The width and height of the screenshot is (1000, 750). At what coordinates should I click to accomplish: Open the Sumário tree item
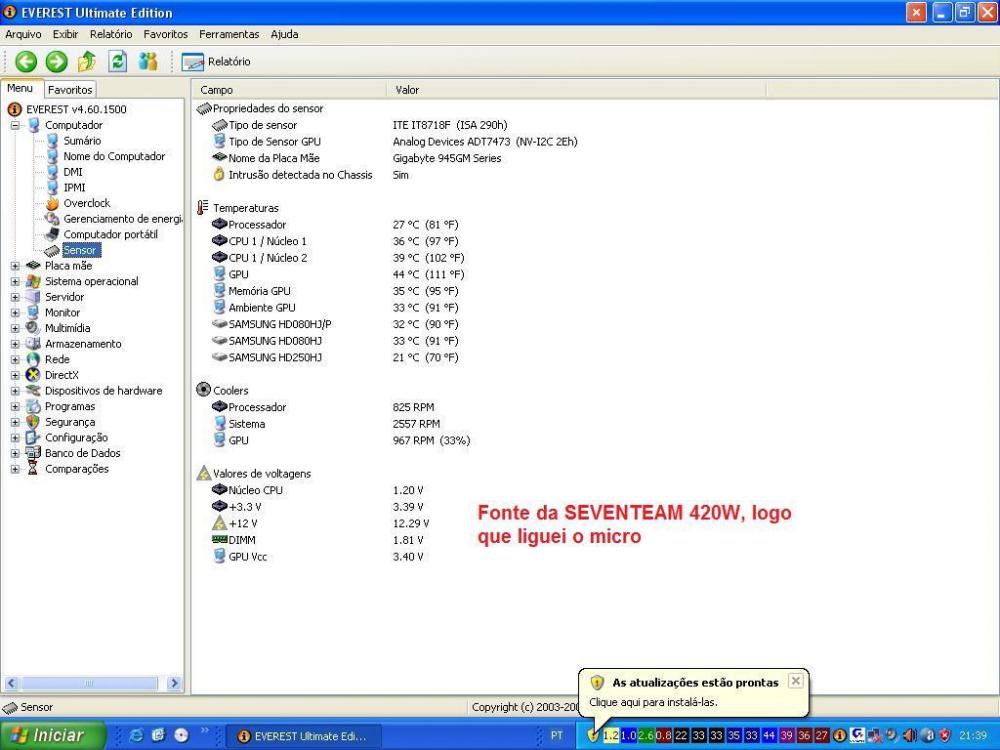point(82,141)
